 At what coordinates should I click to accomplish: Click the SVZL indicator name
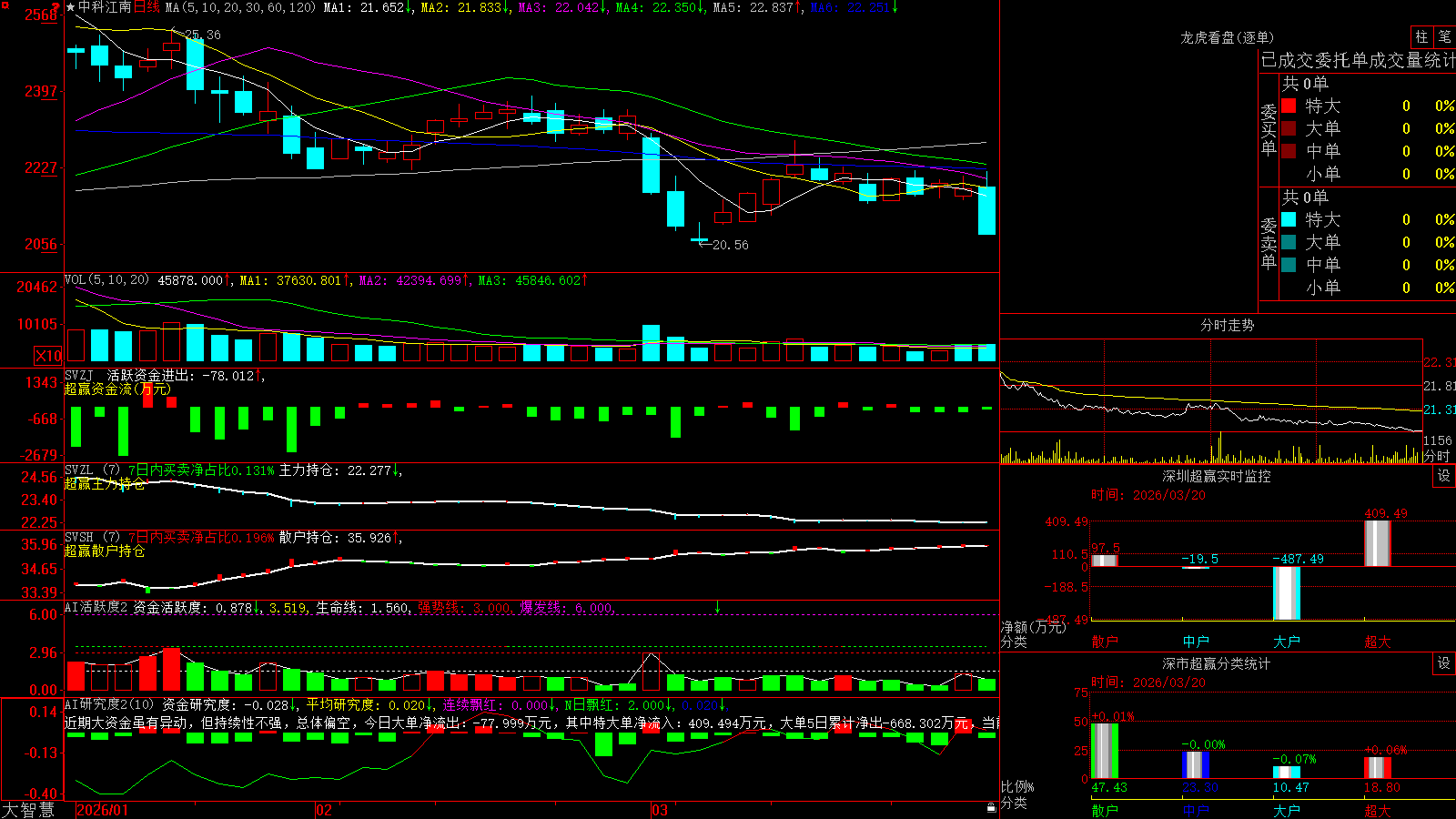[79, 470]
